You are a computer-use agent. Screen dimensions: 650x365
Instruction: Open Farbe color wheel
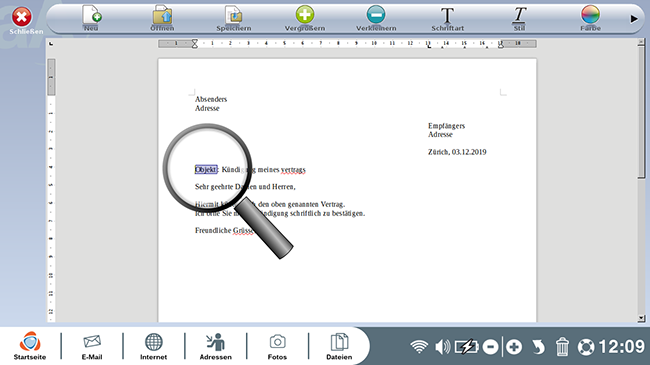pos(590,18)
